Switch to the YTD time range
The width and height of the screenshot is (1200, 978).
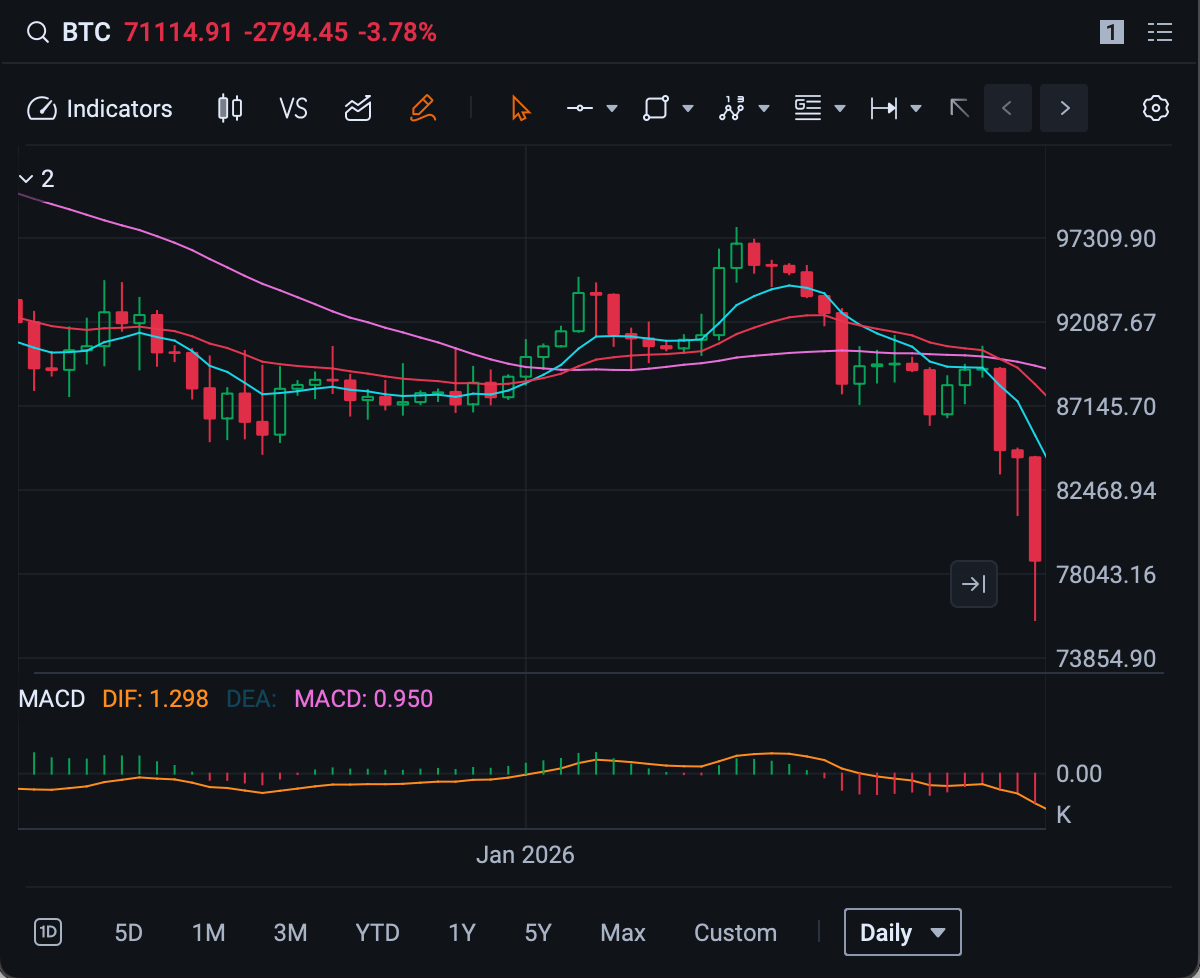[x=377, y=933]
